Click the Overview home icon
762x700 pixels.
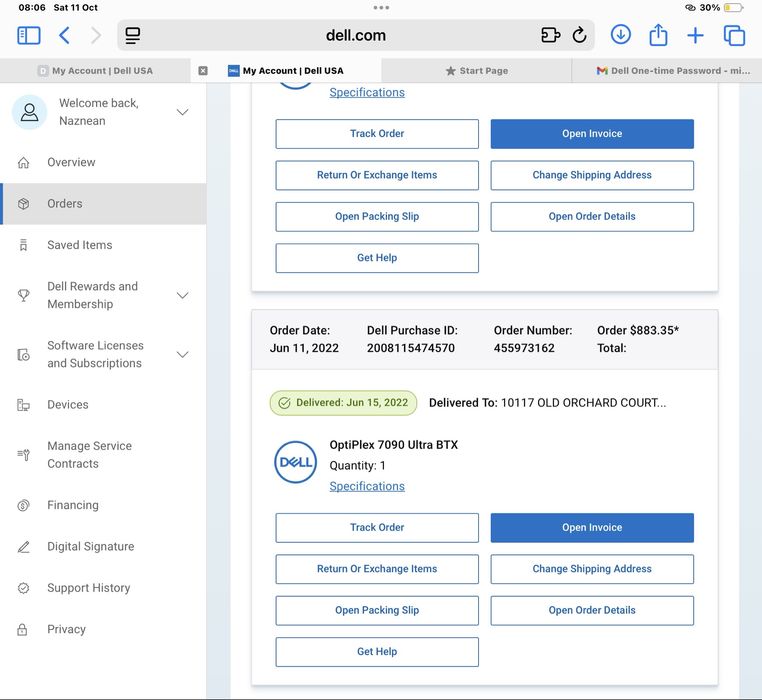click(x=23, y=162)
